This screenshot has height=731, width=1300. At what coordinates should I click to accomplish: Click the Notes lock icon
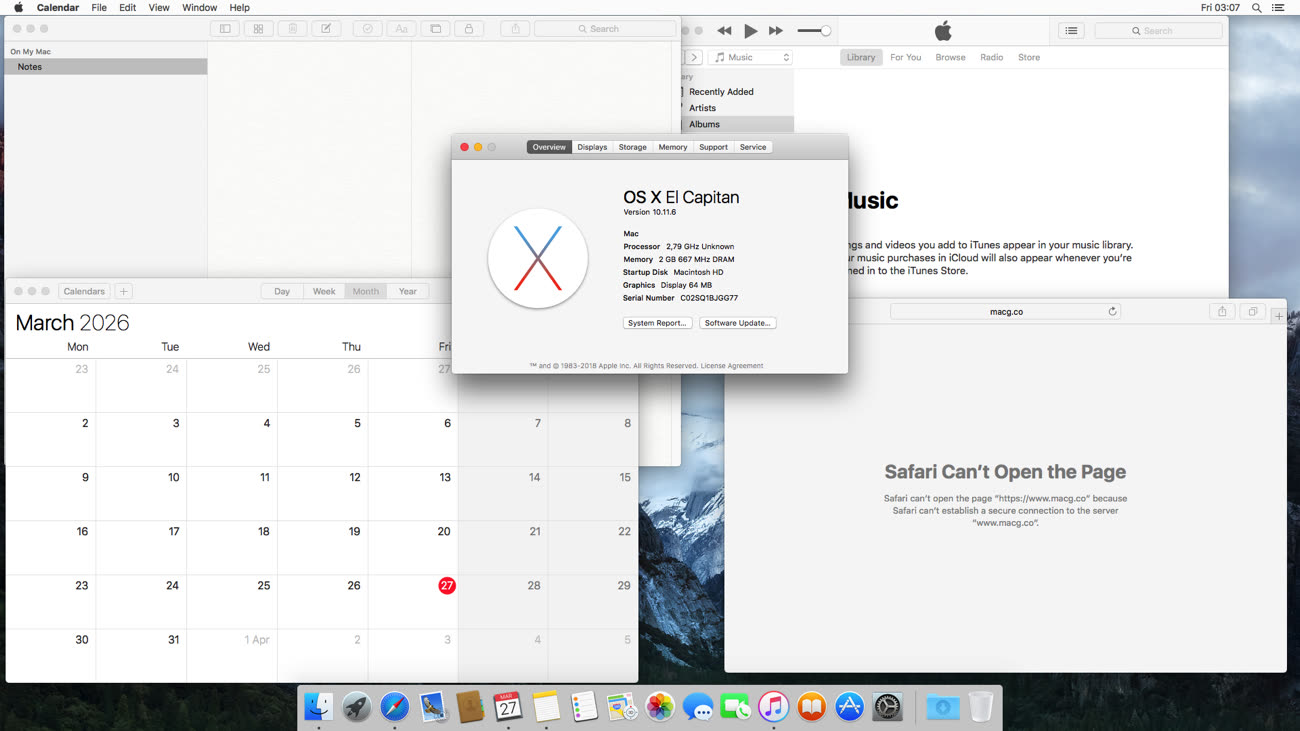click(468, 29)
